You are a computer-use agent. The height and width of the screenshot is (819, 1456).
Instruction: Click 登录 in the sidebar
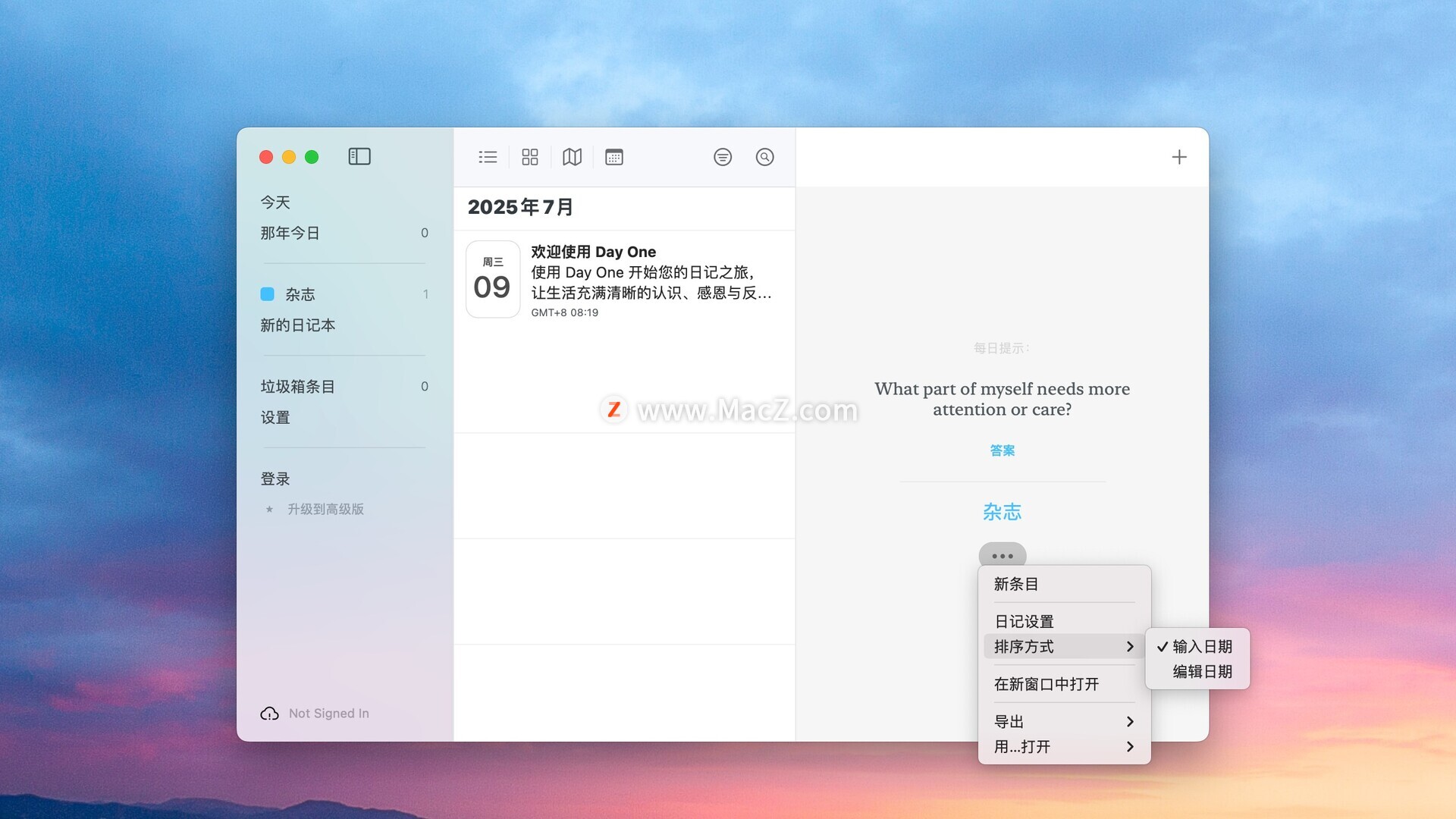(x=275, y=479)
